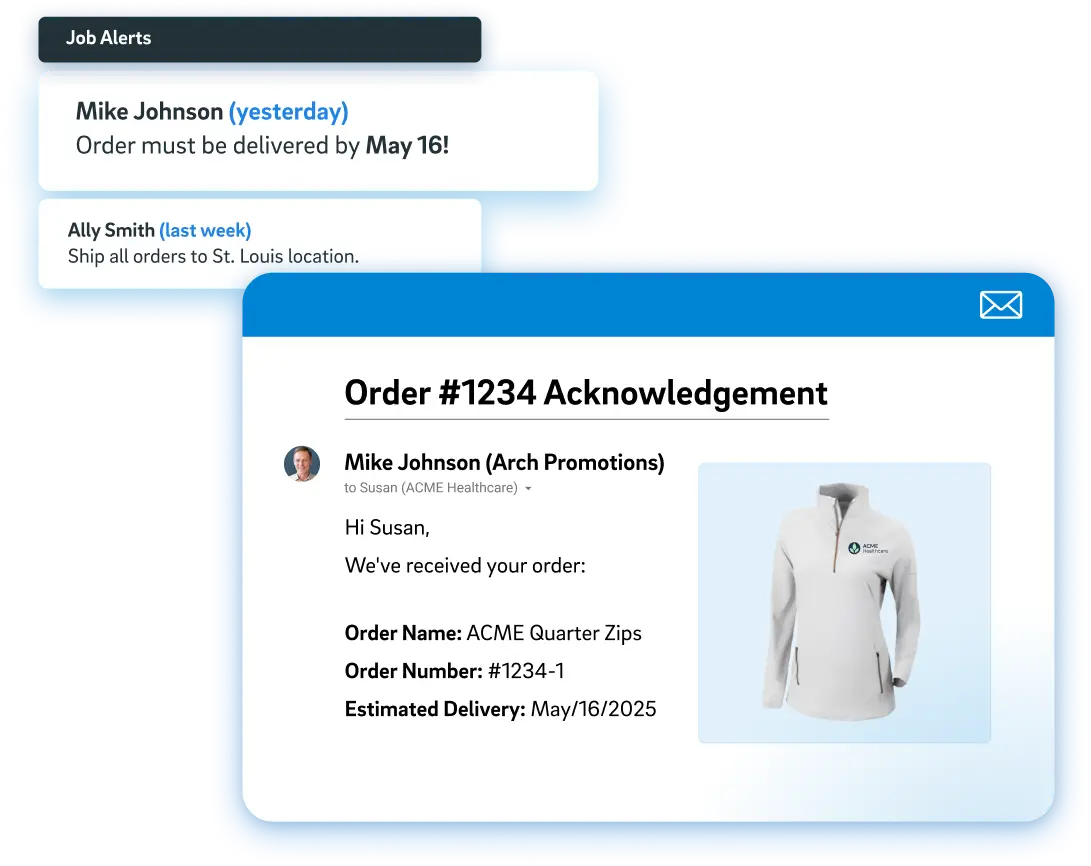Image resolution: width=1091 pixels, height=866 pixels.
Task: Click 'Ship all orders to St. Louis' message
Action: click(213, 257)
